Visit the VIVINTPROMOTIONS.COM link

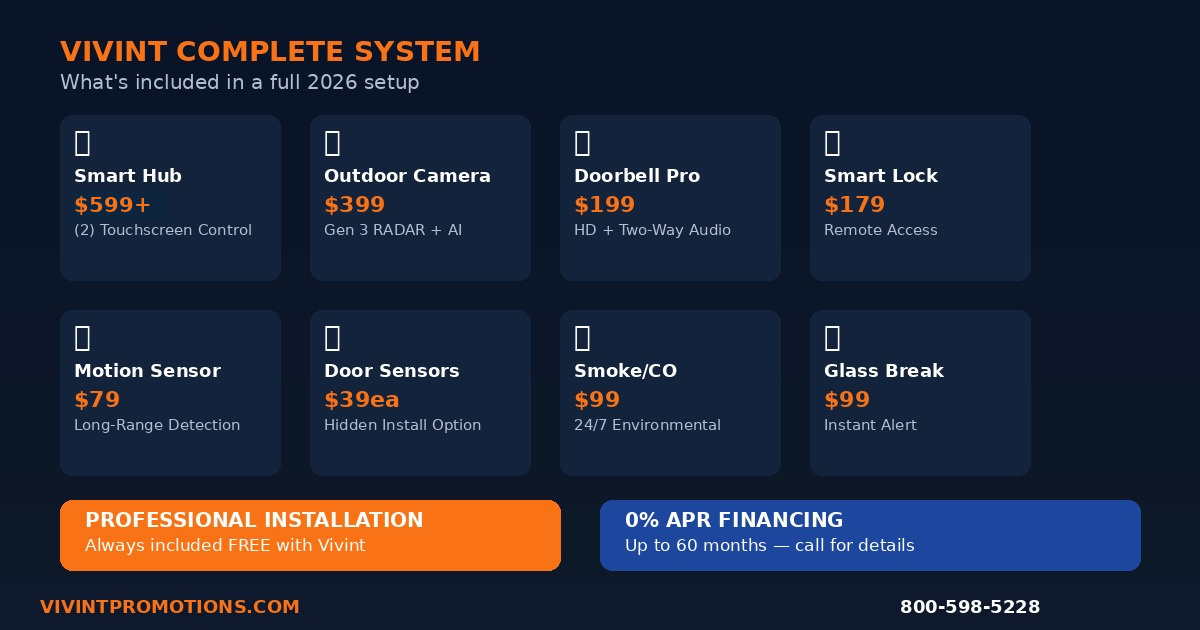click(x=170, y=607)
